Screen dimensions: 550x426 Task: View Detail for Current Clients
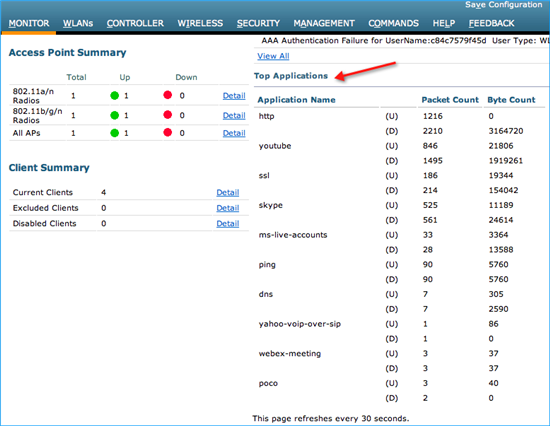[x=228, y=193]
